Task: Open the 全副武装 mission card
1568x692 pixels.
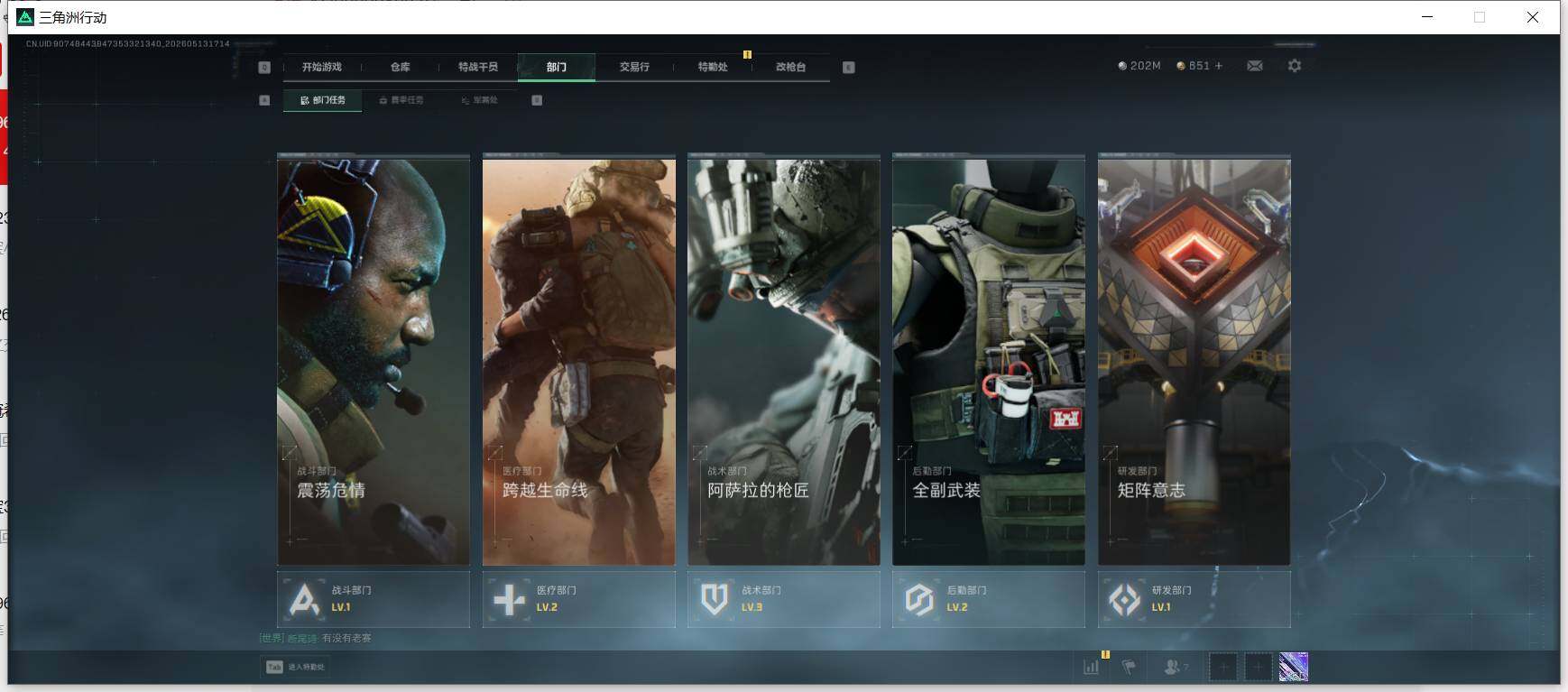Action: pyautogui.click(x=989, y=361)
